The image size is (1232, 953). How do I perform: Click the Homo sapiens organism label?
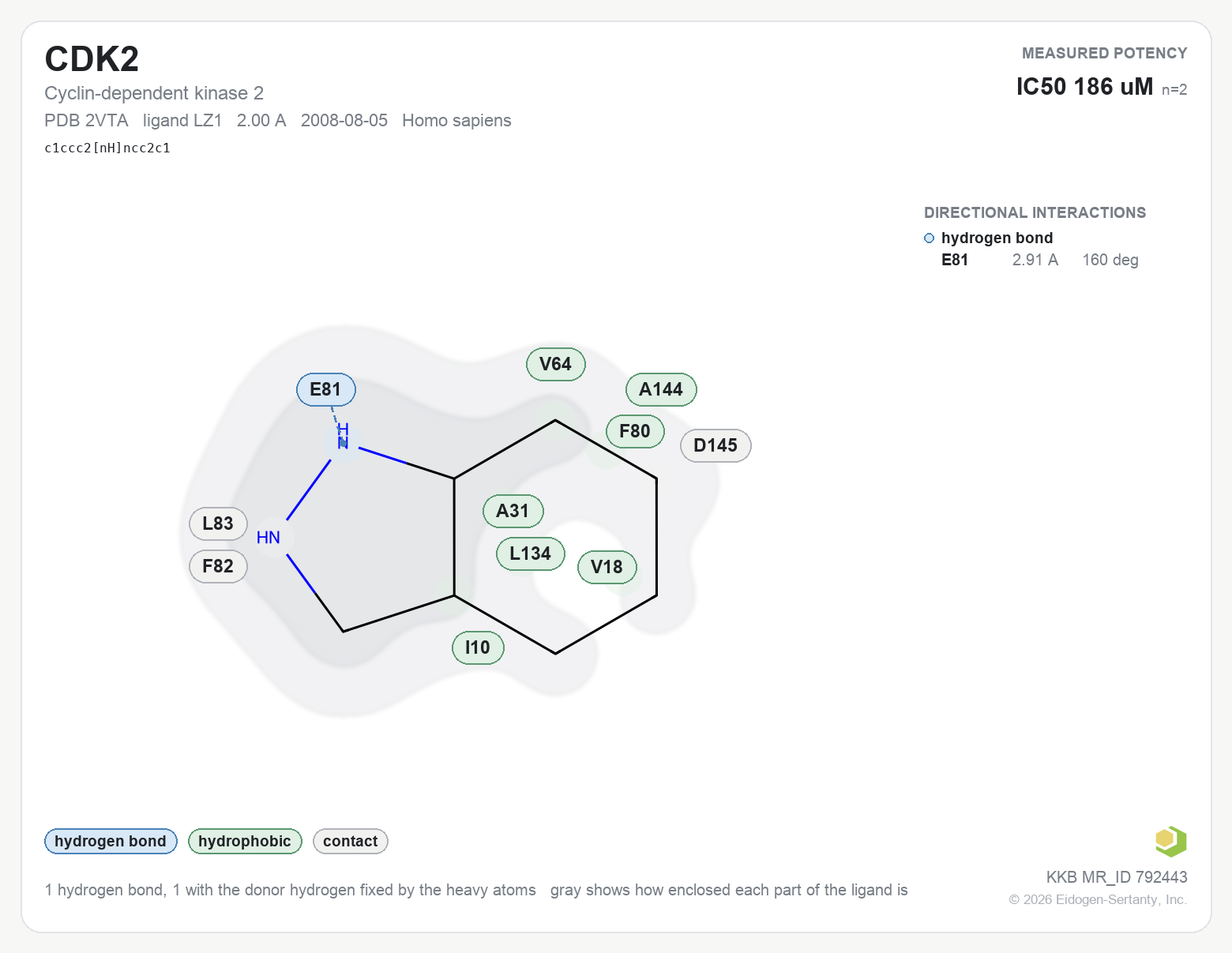(x=456, y=121)
